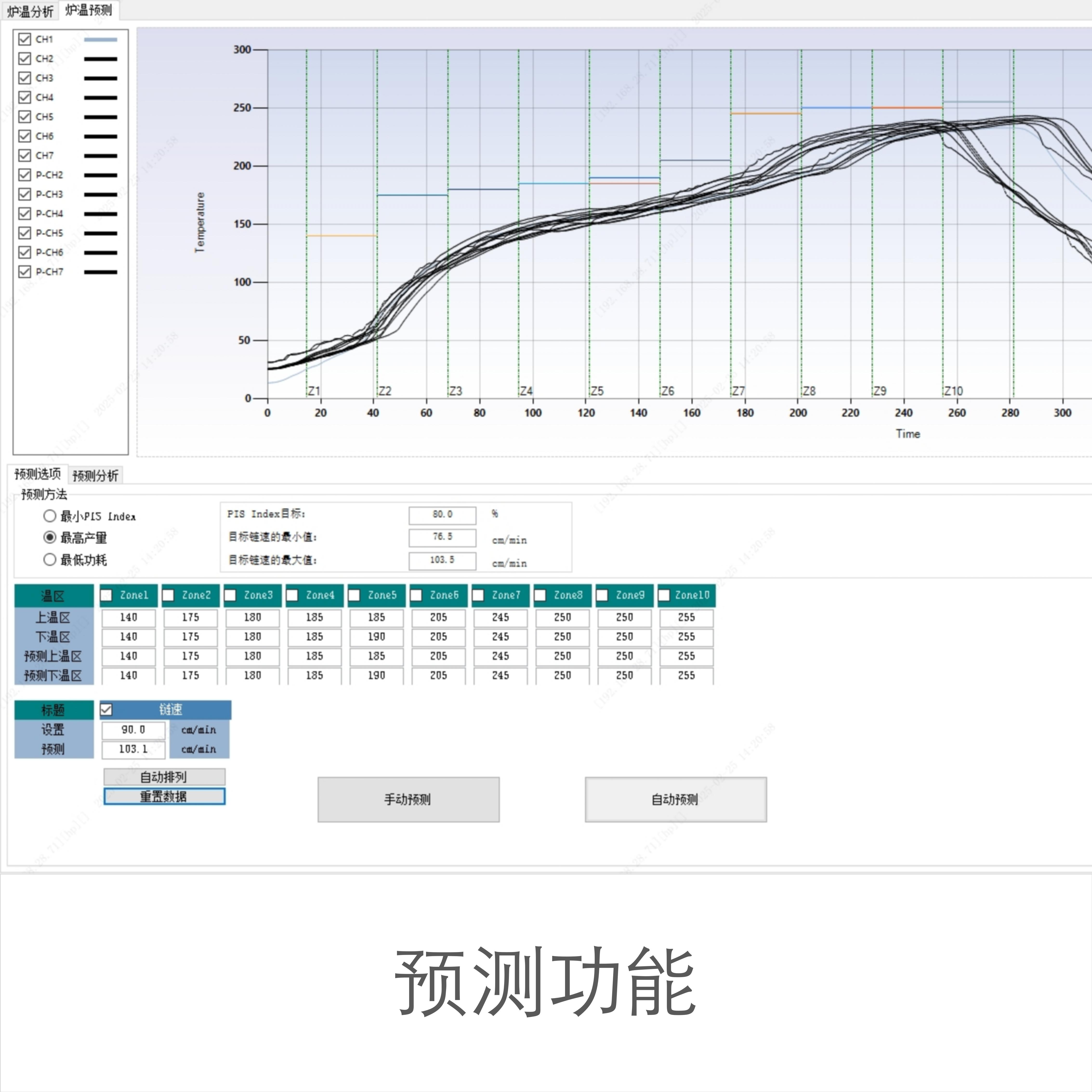1092x1092 pixels.
Task: Click the 自动排列 button
Action: pos(164,776)
